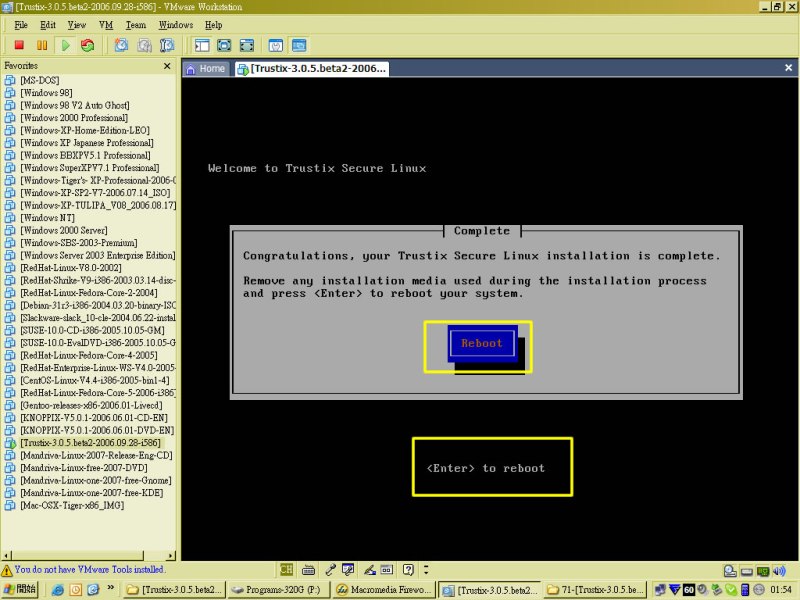Switch to the Home tab
The image size is (800, 600).
pos(206,69)
